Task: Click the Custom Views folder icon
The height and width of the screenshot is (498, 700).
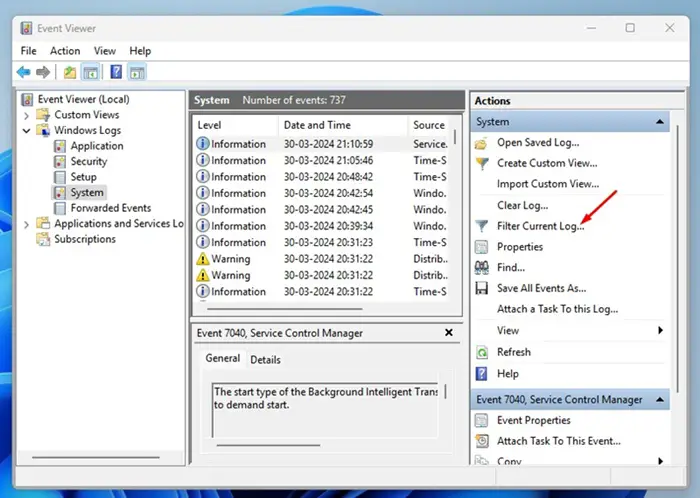Action: tap(43, 115)
